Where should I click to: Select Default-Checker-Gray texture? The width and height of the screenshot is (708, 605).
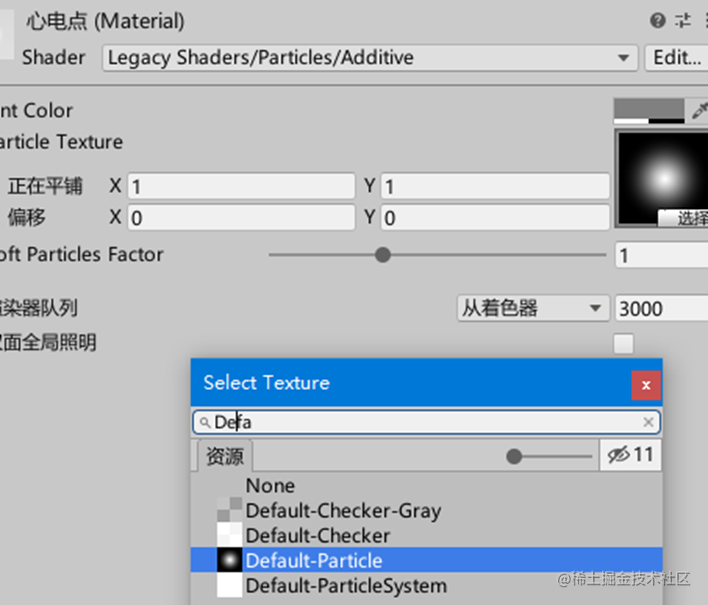pos(427,511)
